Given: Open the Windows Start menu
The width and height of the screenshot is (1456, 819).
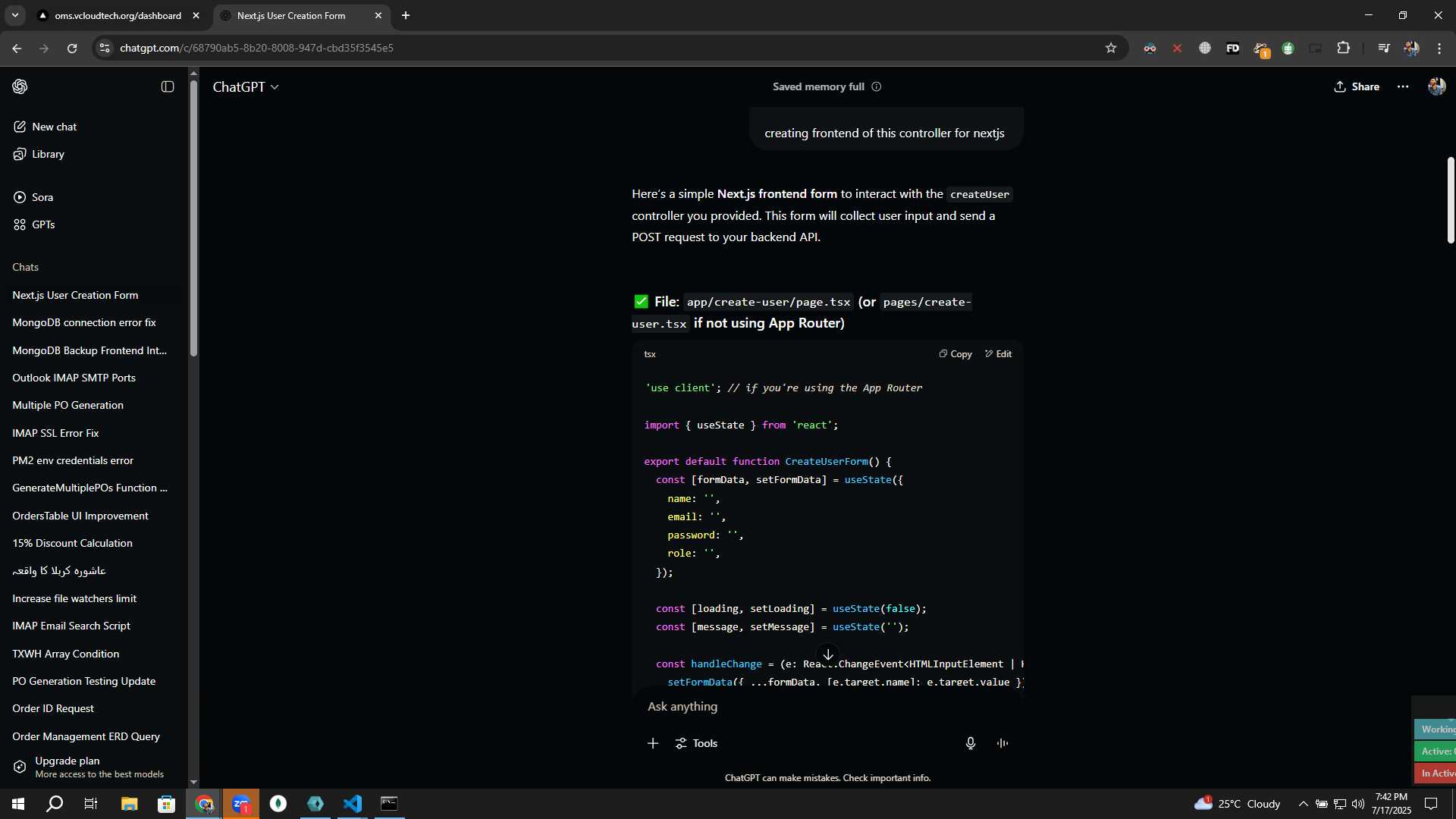Looking at the screenshot, I should coord(18,804).
